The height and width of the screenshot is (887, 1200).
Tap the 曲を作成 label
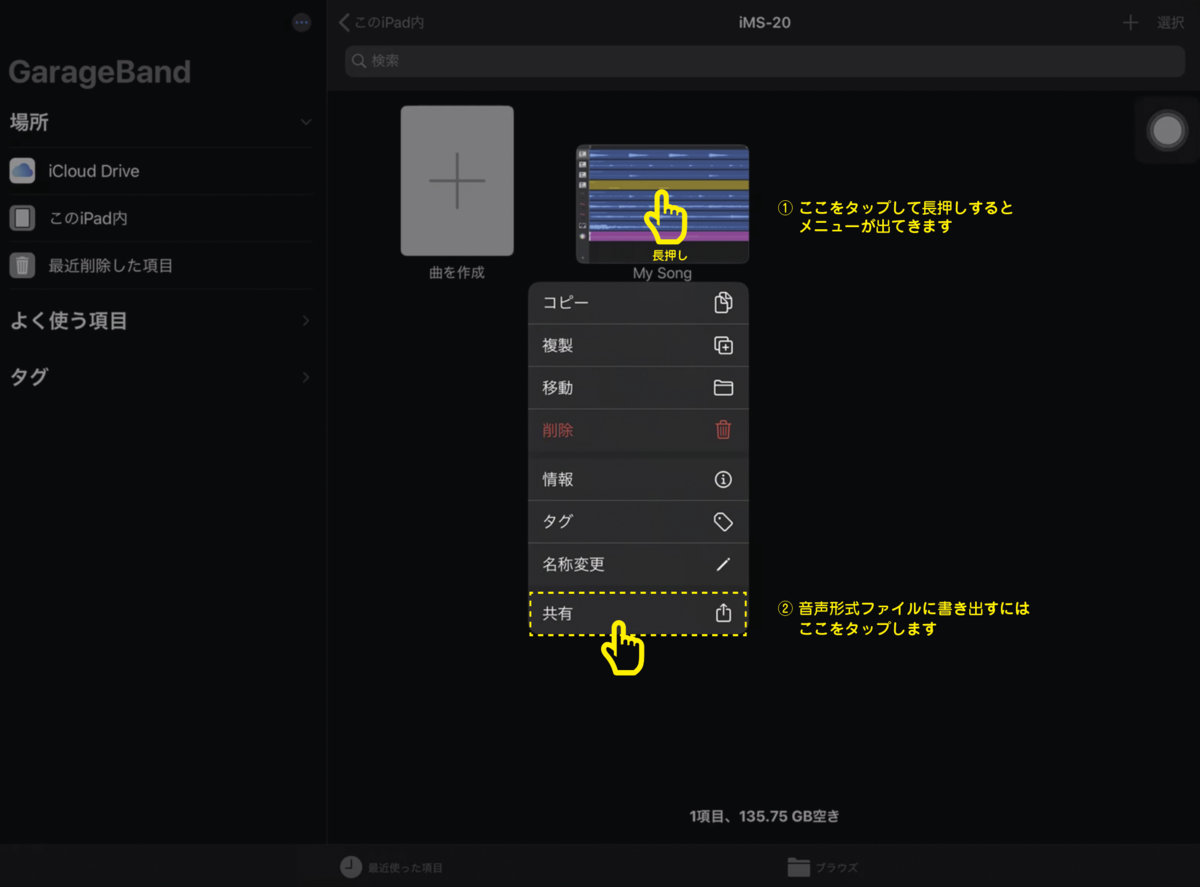457,272
